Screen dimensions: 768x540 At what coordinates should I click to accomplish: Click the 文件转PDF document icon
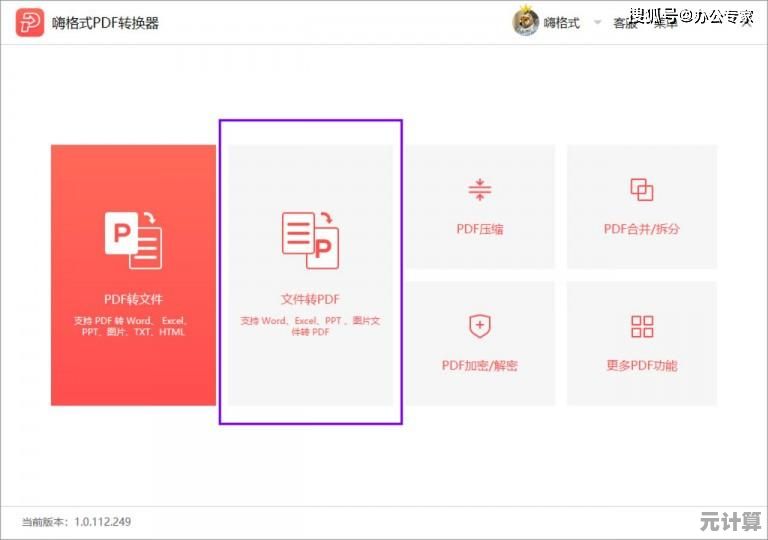tap(310, 240)
